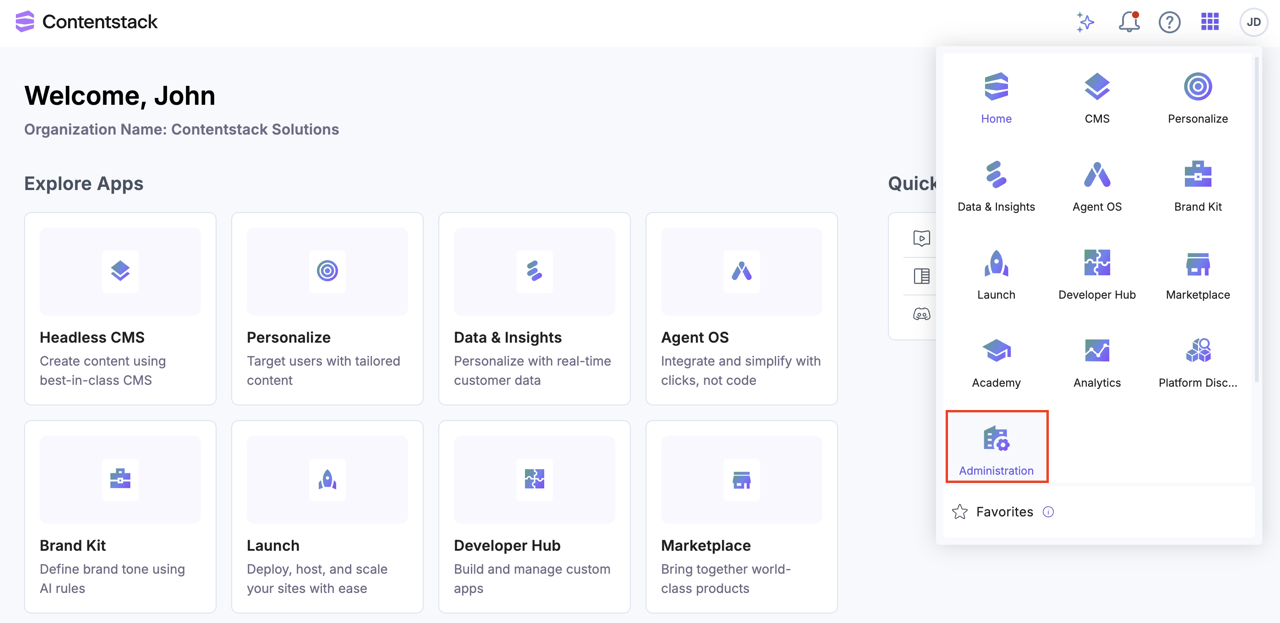Open Brand Kit from app switcher

[x=1198, y=186]
